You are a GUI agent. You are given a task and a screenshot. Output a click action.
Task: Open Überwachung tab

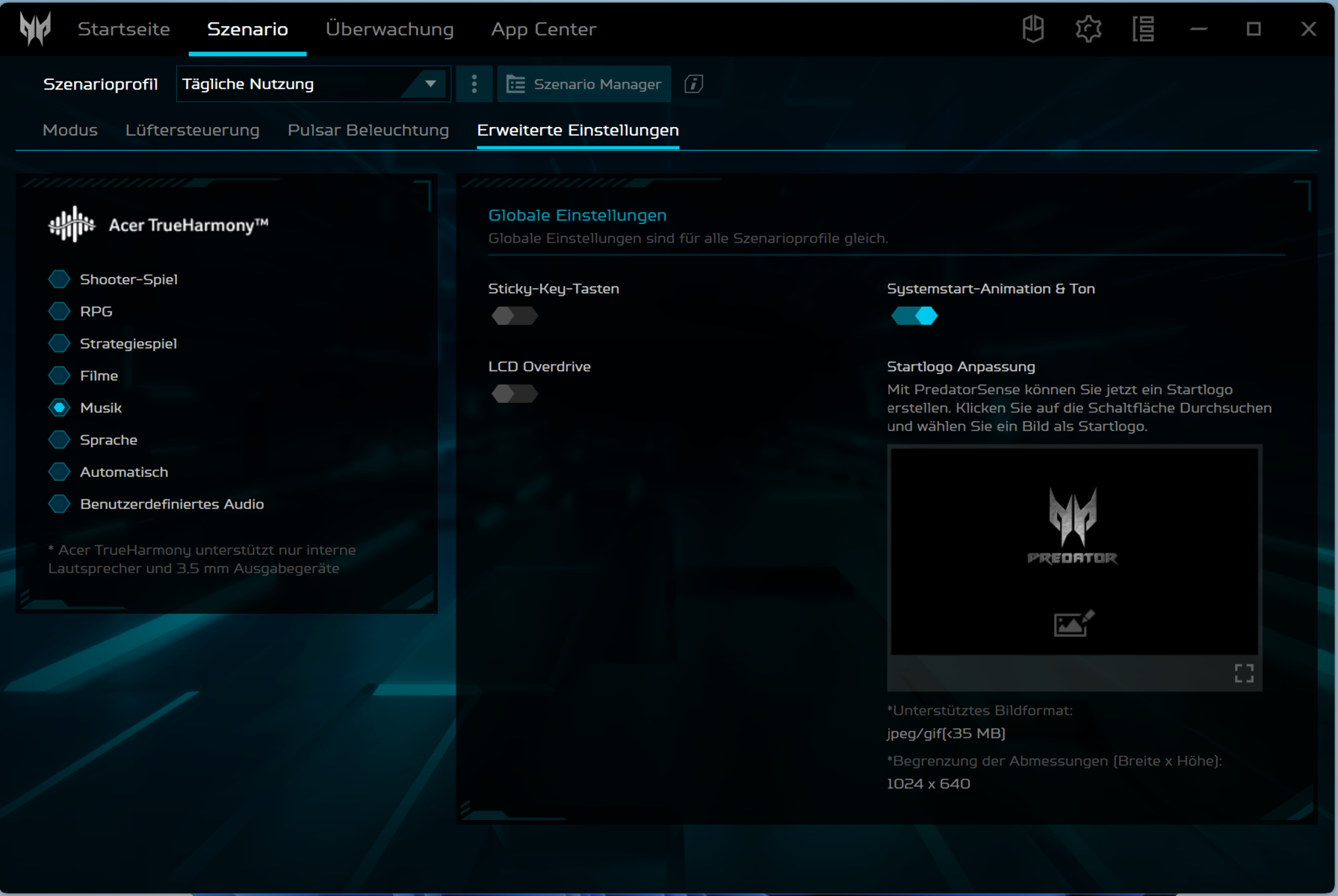coord(389,29)
